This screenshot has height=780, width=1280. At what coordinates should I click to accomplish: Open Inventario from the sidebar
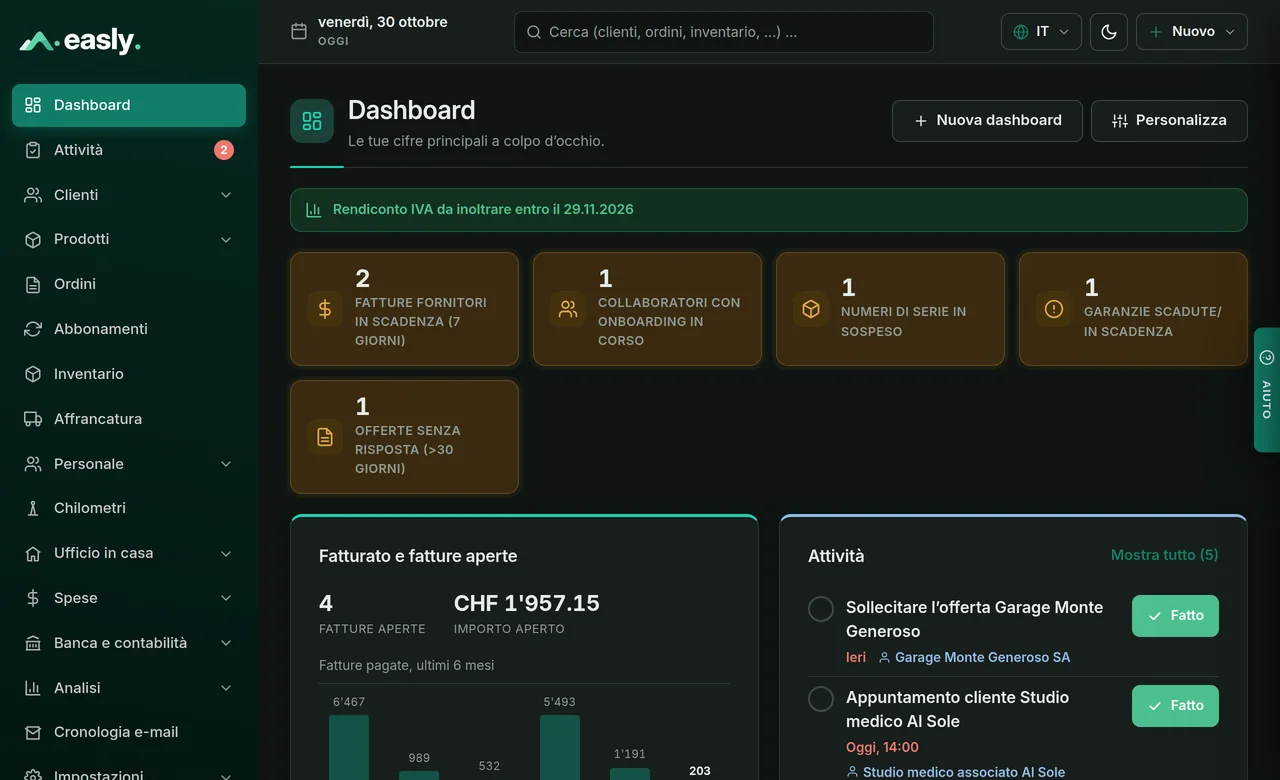129,374
